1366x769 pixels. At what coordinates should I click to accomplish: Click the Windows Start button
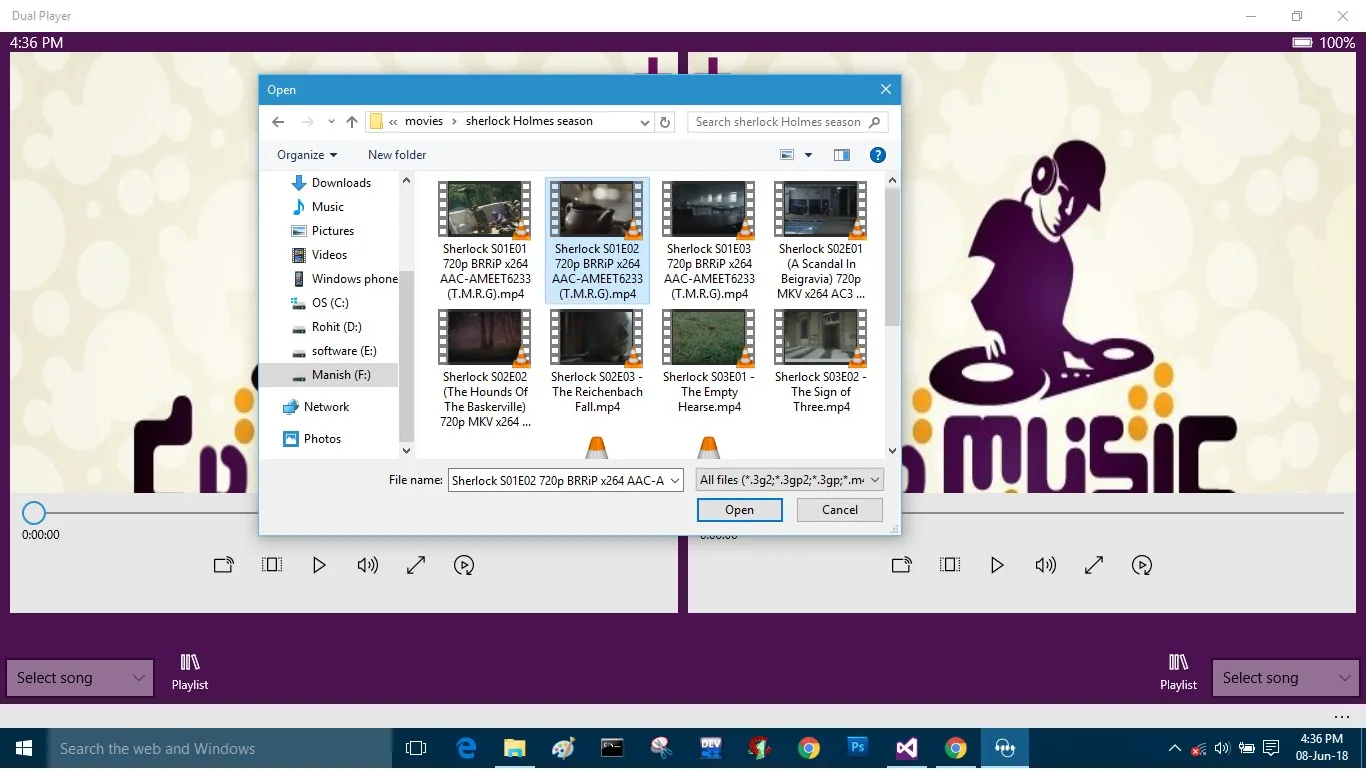click(24, 748)
